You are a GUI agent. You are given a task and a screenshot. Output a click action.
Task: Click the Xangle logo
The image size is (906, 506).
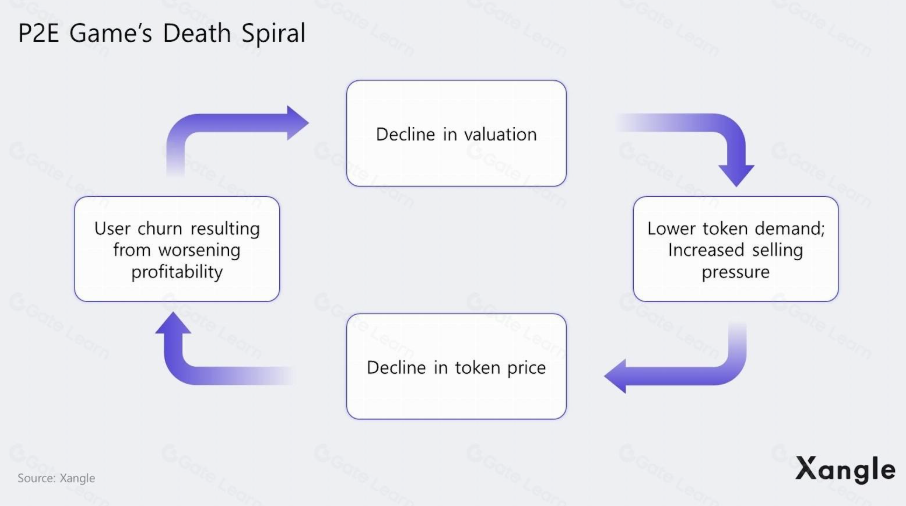click(x=845, y=468)
